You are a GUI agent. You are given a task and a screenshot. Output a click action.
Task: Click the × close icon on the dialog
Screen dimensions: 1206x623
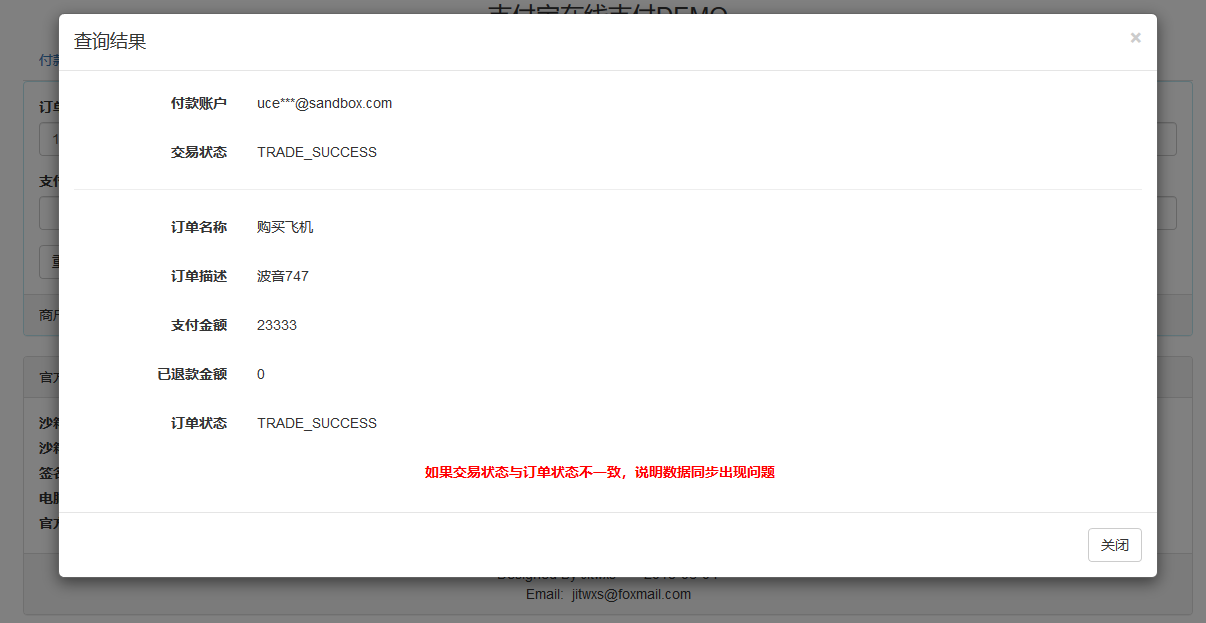(x=1135, y=37)
